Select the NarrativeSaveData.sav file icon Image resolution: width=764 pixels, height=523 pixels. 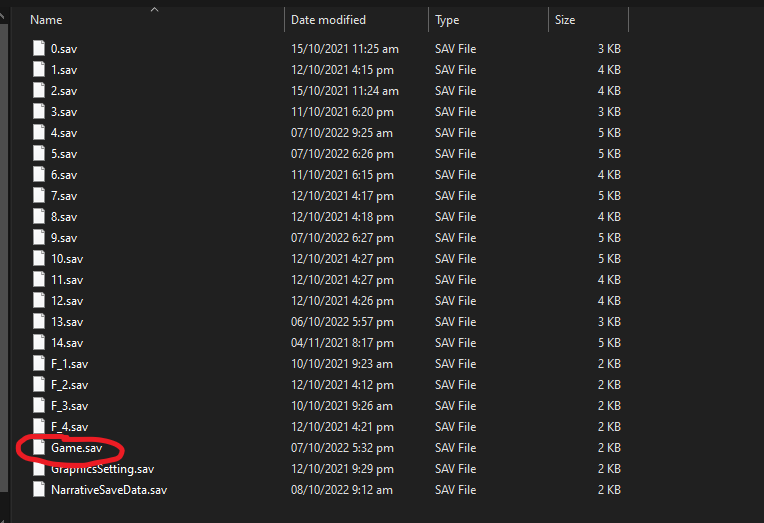[x=39, y=489]
